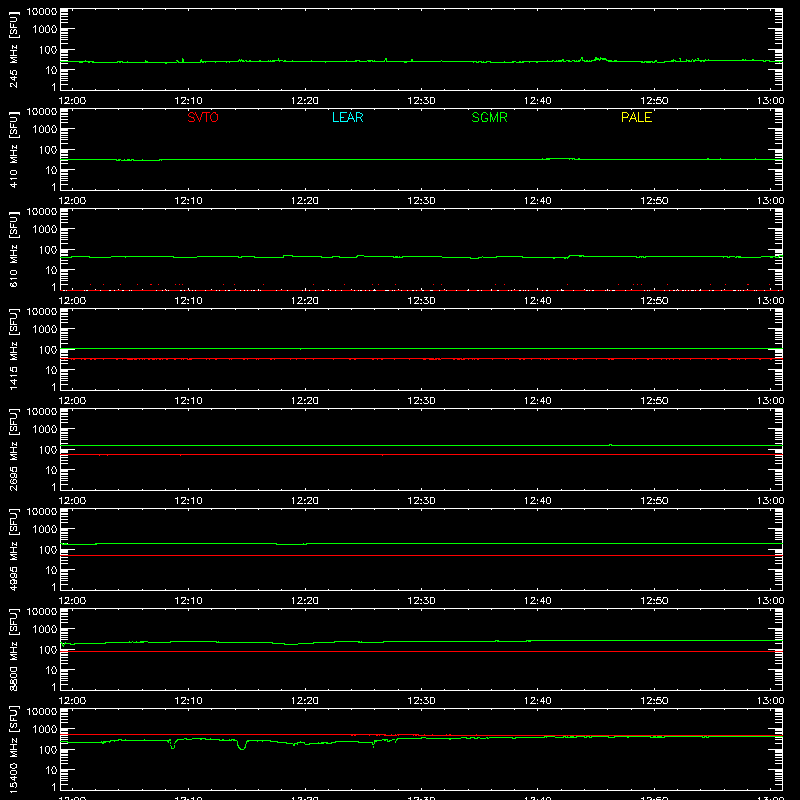800x800 pixels.
Task: Click the wide green dip in 15400 MHz plot
Action: pyautogui.click(x=242, y=745)
